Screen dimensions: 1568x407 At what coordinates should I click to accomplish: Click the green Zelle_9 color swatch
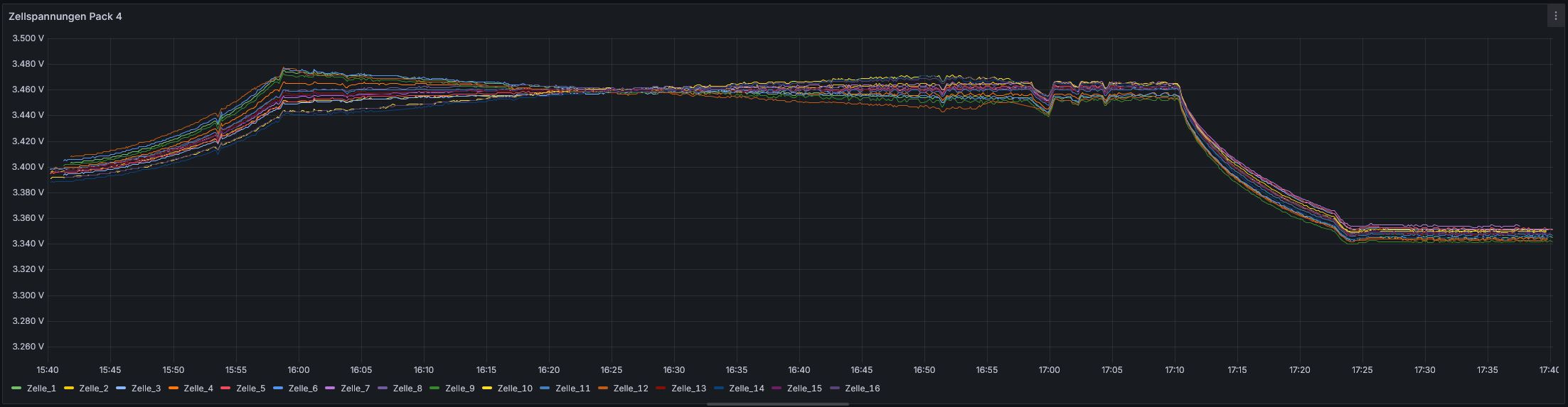click(x=434, y=389)
